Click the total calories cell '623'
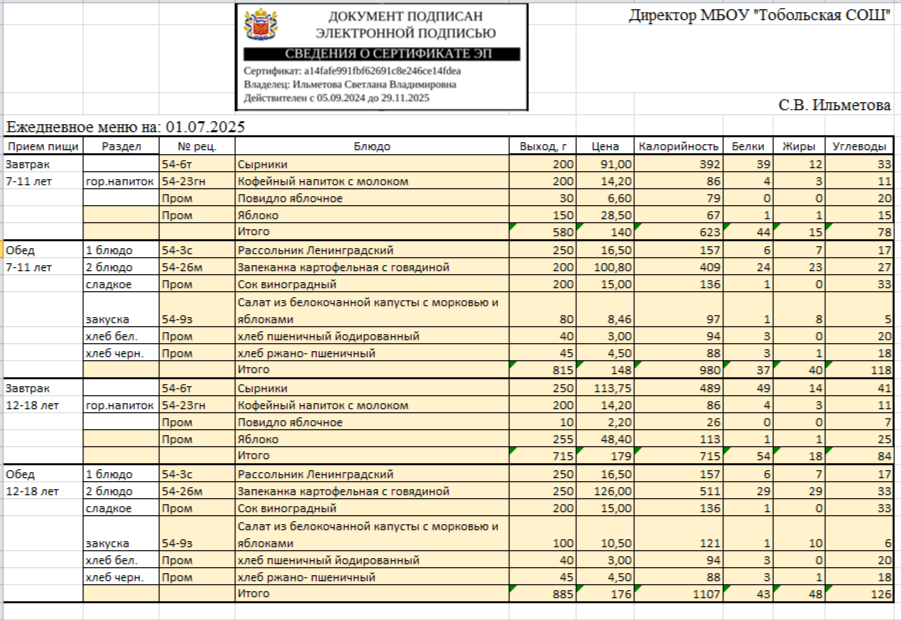Screen dimensions: 901x620 coord(679,232)
